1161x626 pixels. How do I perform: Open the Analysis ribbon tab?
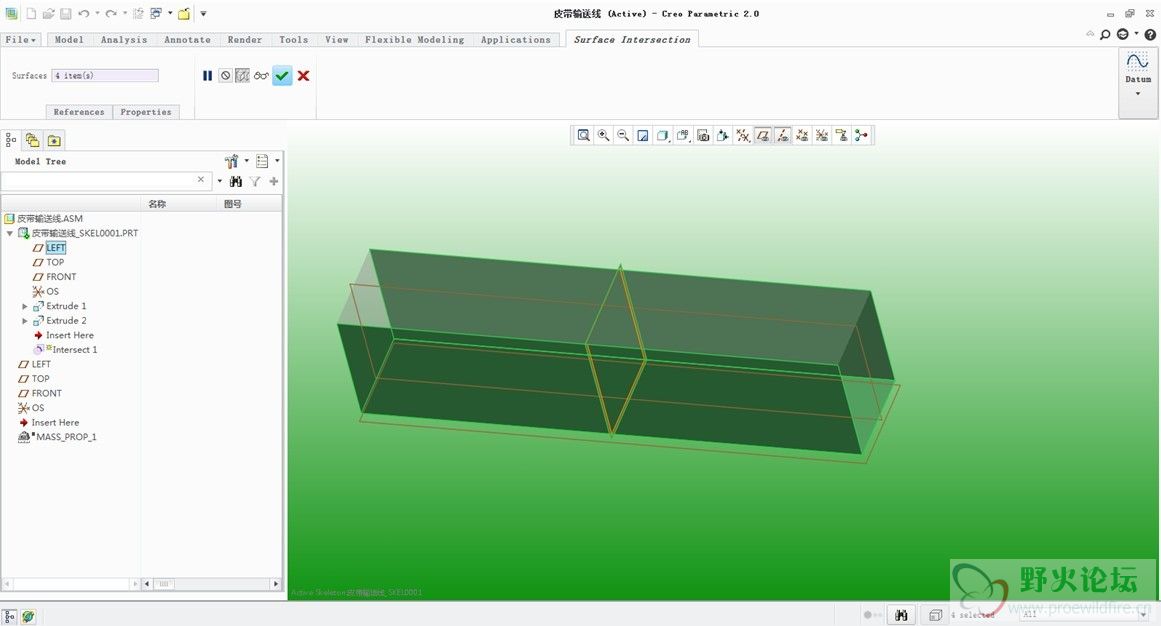click(124, 40)
